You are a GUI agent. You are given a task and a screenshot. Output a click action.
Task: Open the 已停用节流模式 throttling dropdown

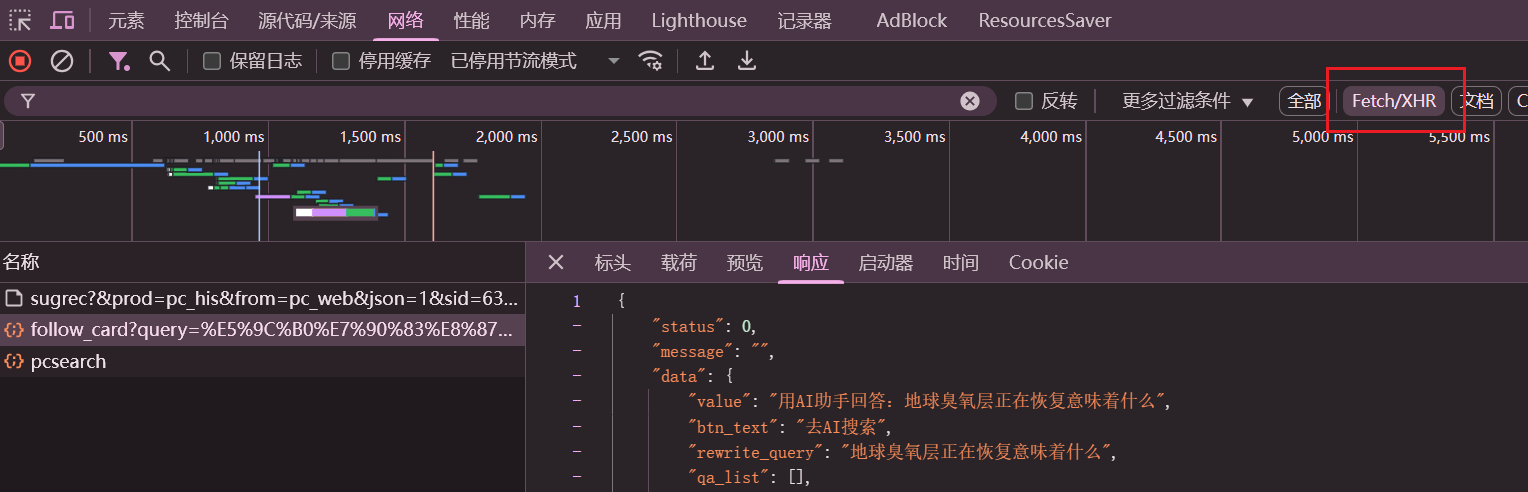click(x=535, y=61)
